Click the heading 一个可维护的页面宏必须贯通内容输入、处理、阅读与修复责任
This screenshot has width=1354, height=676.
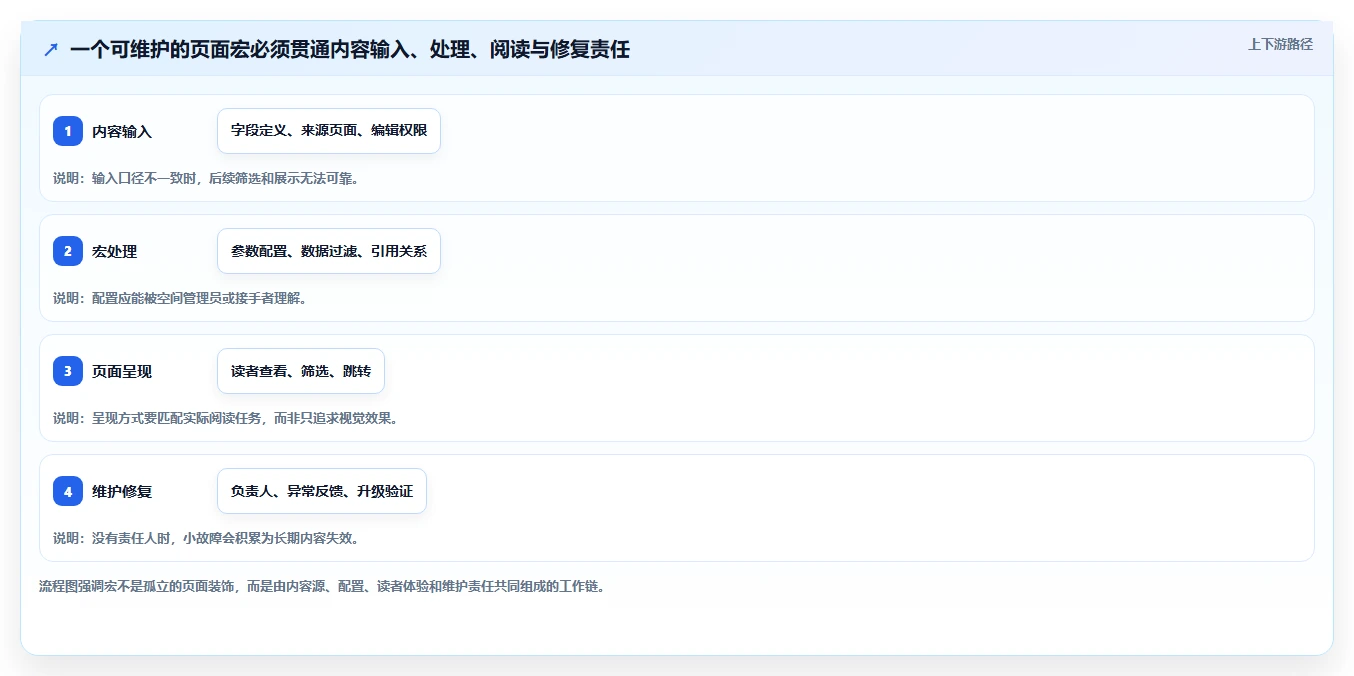350,49
